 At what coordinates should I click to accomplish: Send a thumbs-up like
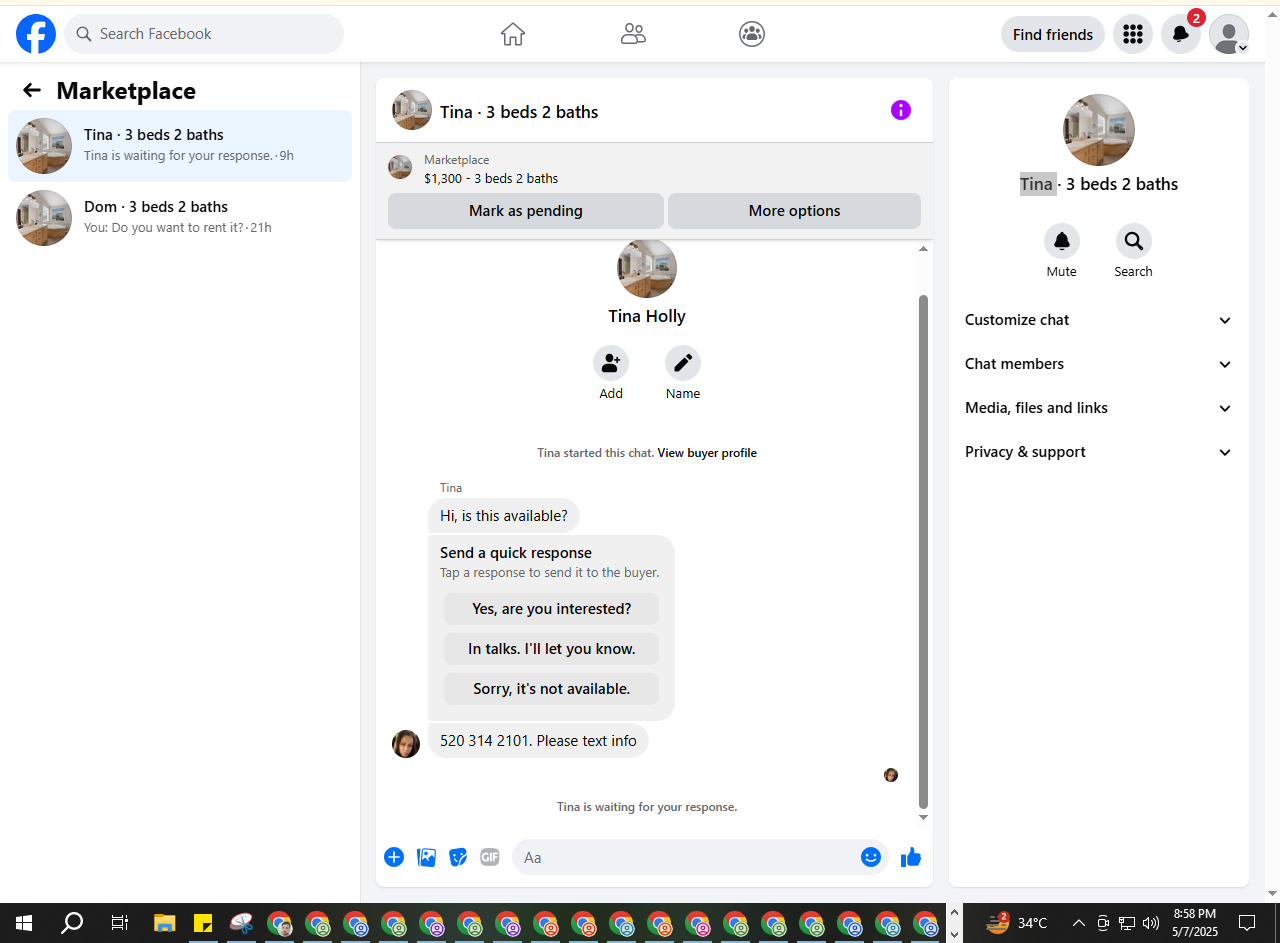point(911,857)
